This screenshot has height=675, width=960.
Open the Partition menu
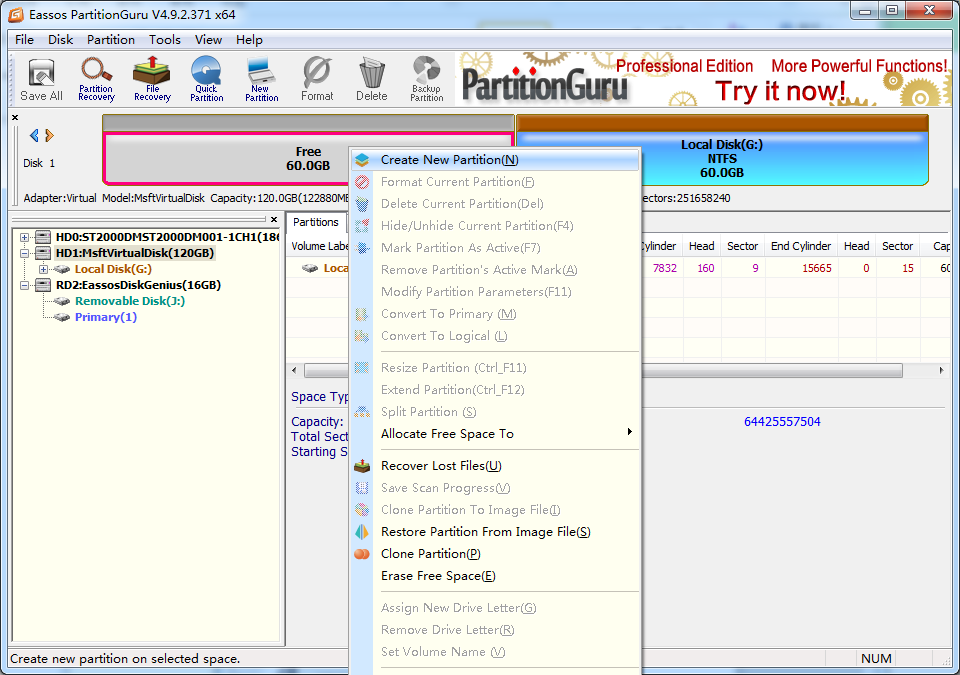[111, 40]
